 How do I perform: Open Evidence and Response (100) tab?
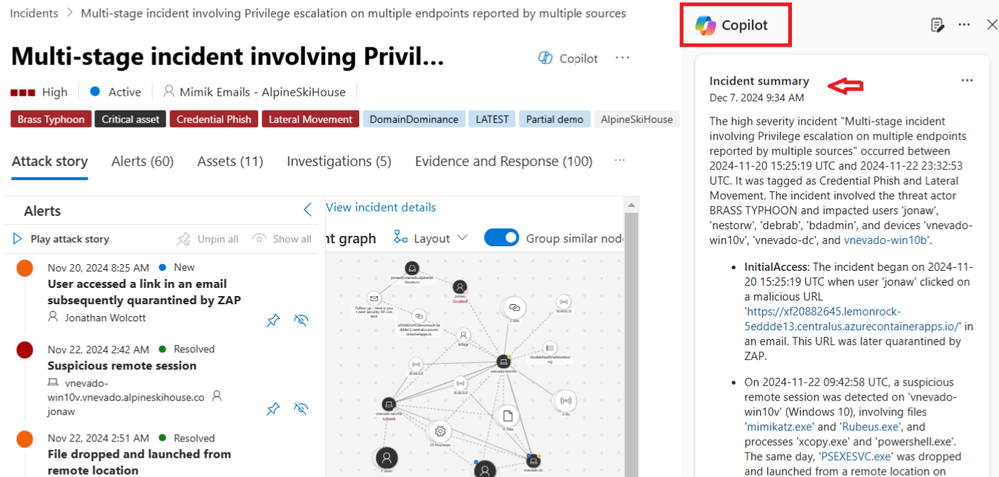point(503,162)
